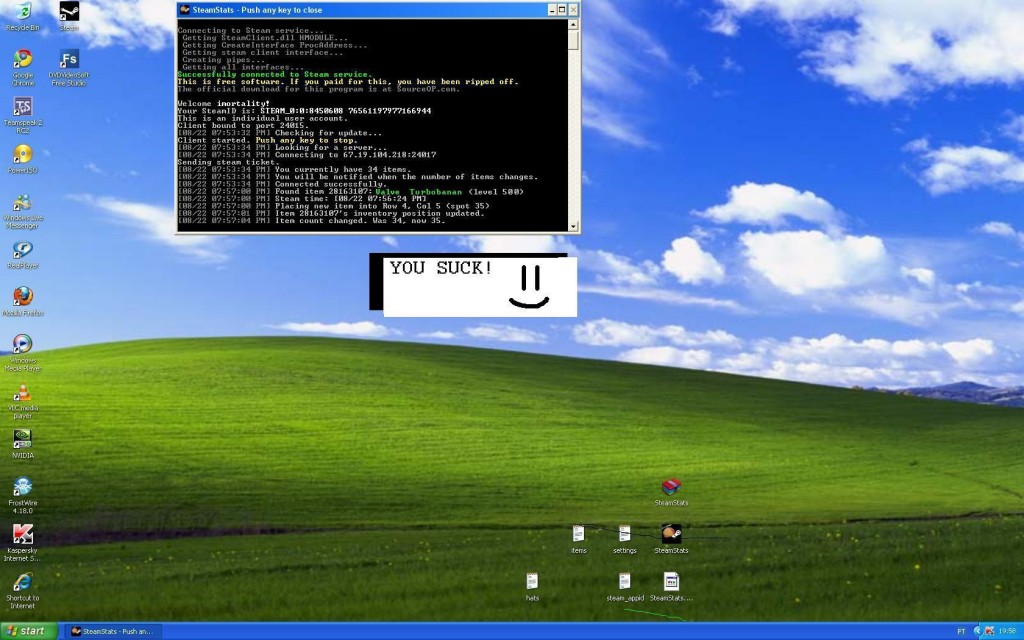The height and width of the screenshot is (640, 1024).
Task: Click the 'Valve Turbobanan' item text
Action: 419,191
